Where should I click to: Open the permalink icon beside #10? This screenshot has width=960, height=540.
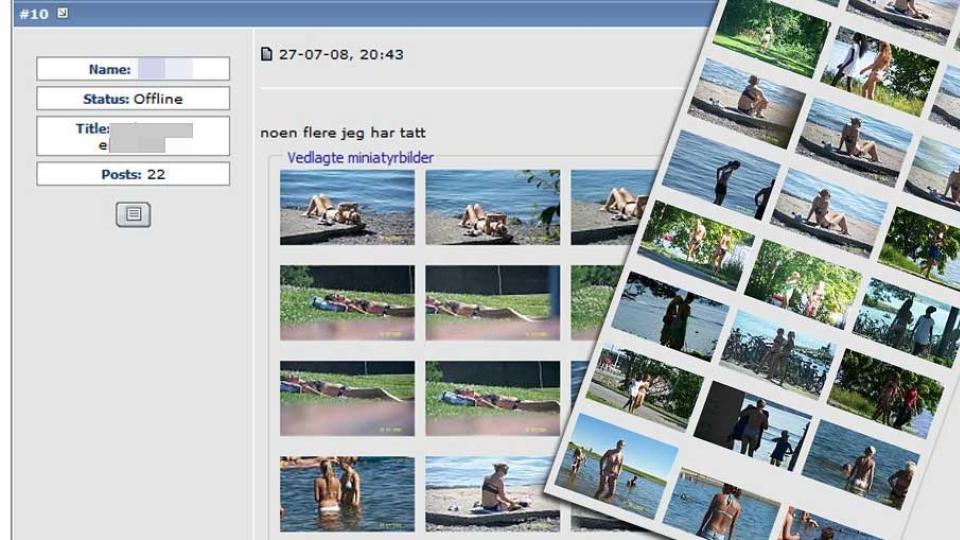point(62,12)
